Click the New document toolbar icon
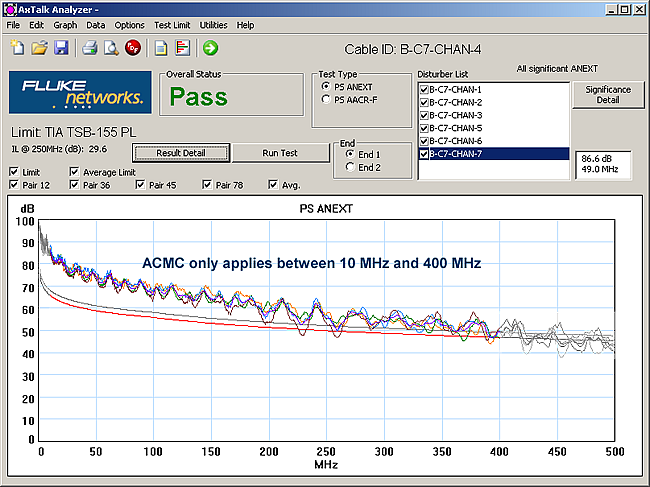The height and width of the screenshot is (487, 650). (17, 48)
